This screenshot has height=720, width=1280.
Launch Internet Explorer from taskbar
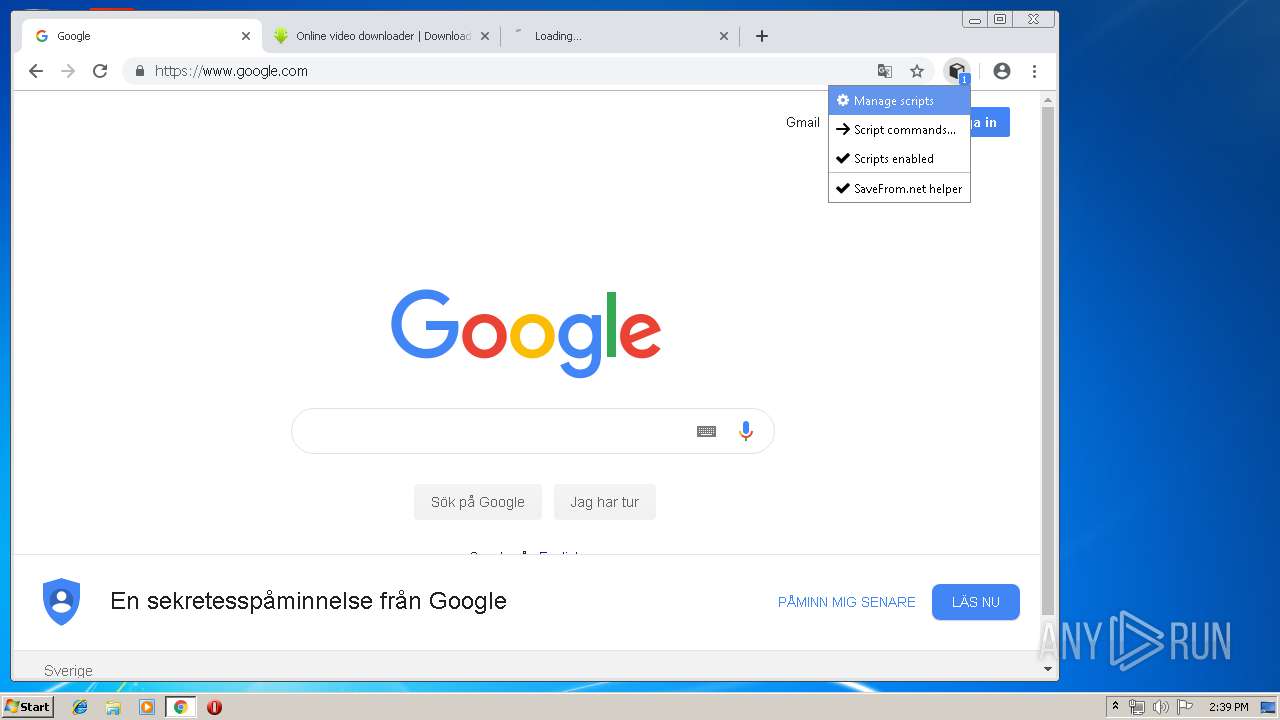point(80,707)
